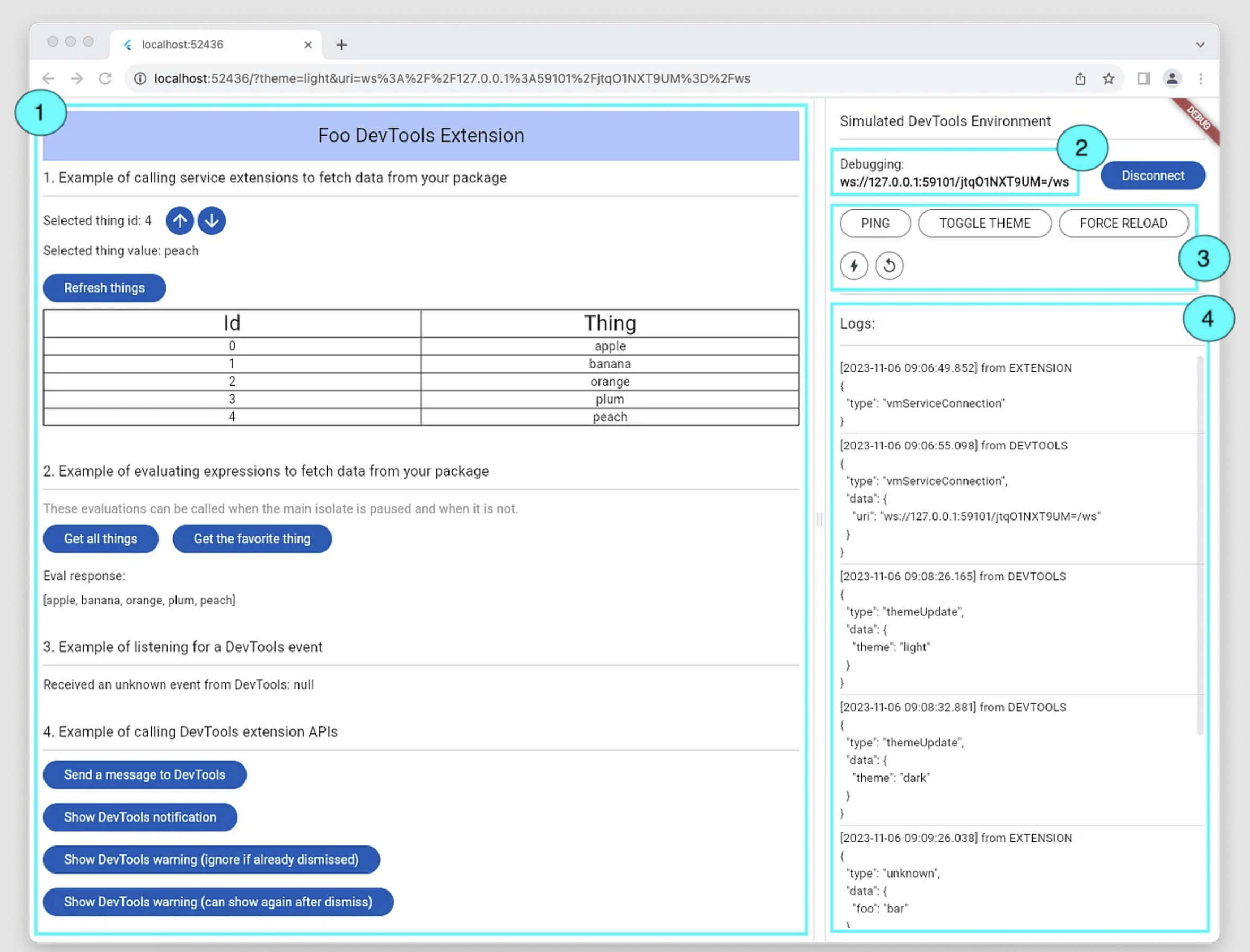Click Get the favorite thing

pos(252,539)
